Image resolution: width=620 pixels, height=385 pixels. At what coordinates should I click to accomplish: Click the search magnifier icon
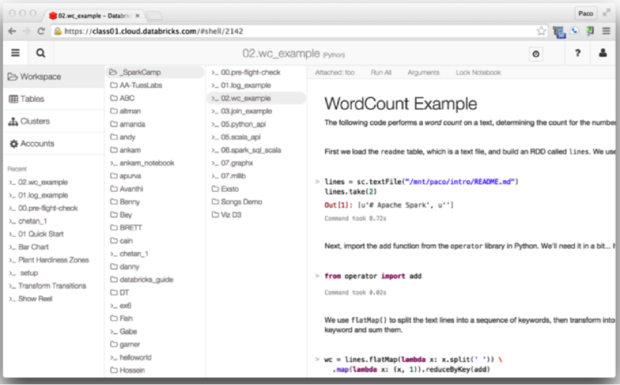[x=40, y=53]
